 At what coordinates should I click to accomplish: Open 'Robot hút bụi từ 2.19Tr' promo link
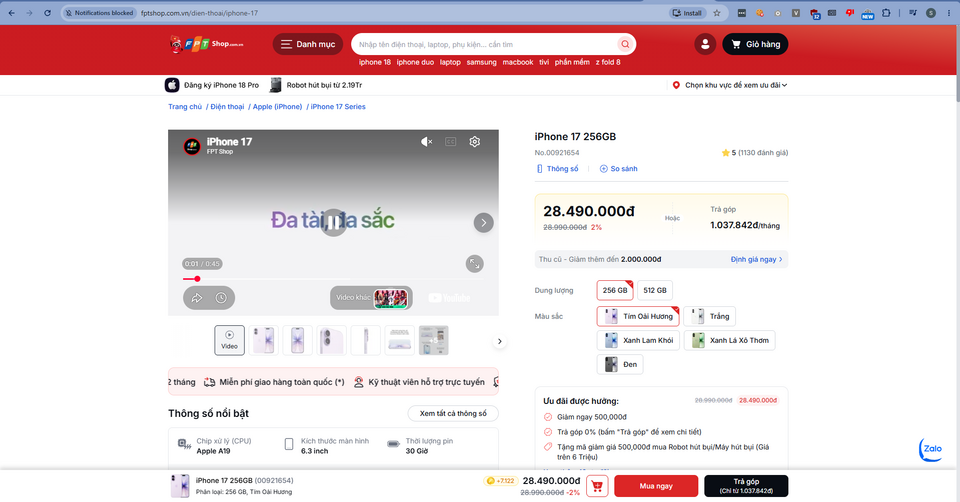coord(317,85)
